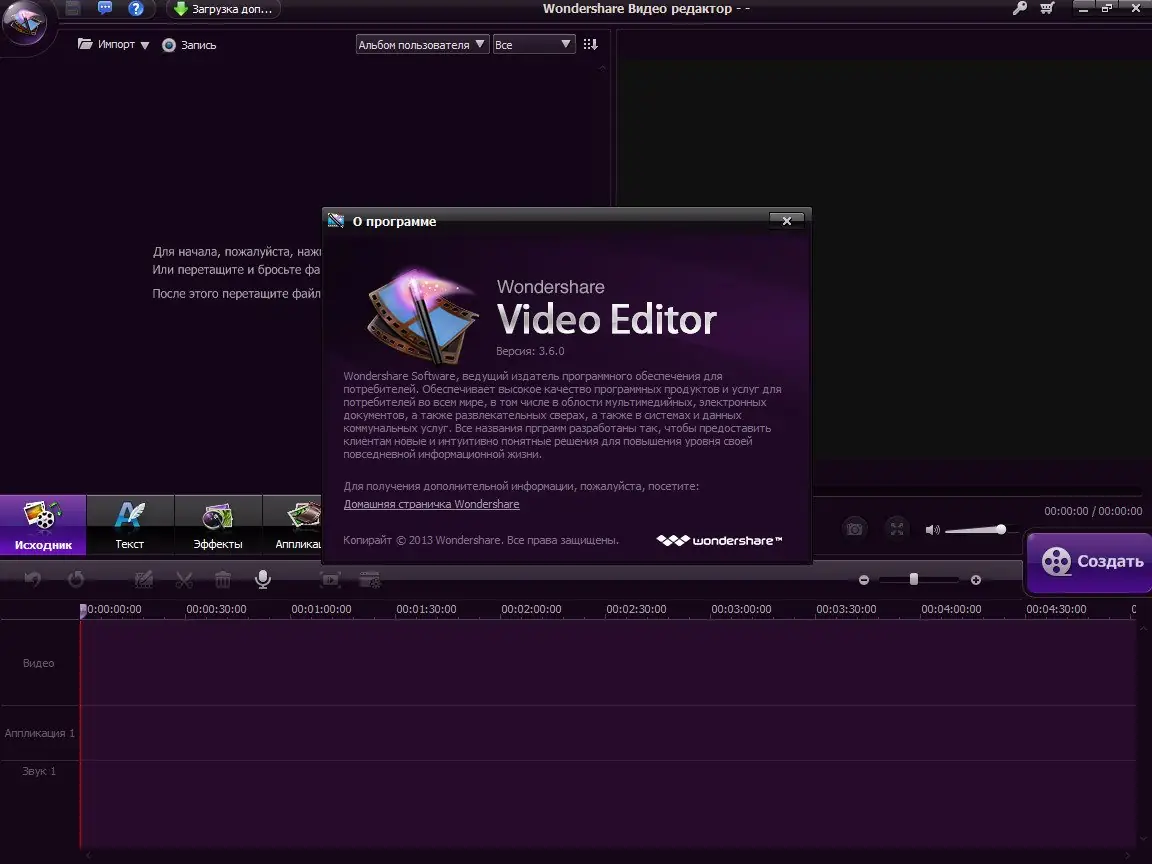
Task: Adjust the preview volume slider
Action: 980,530
